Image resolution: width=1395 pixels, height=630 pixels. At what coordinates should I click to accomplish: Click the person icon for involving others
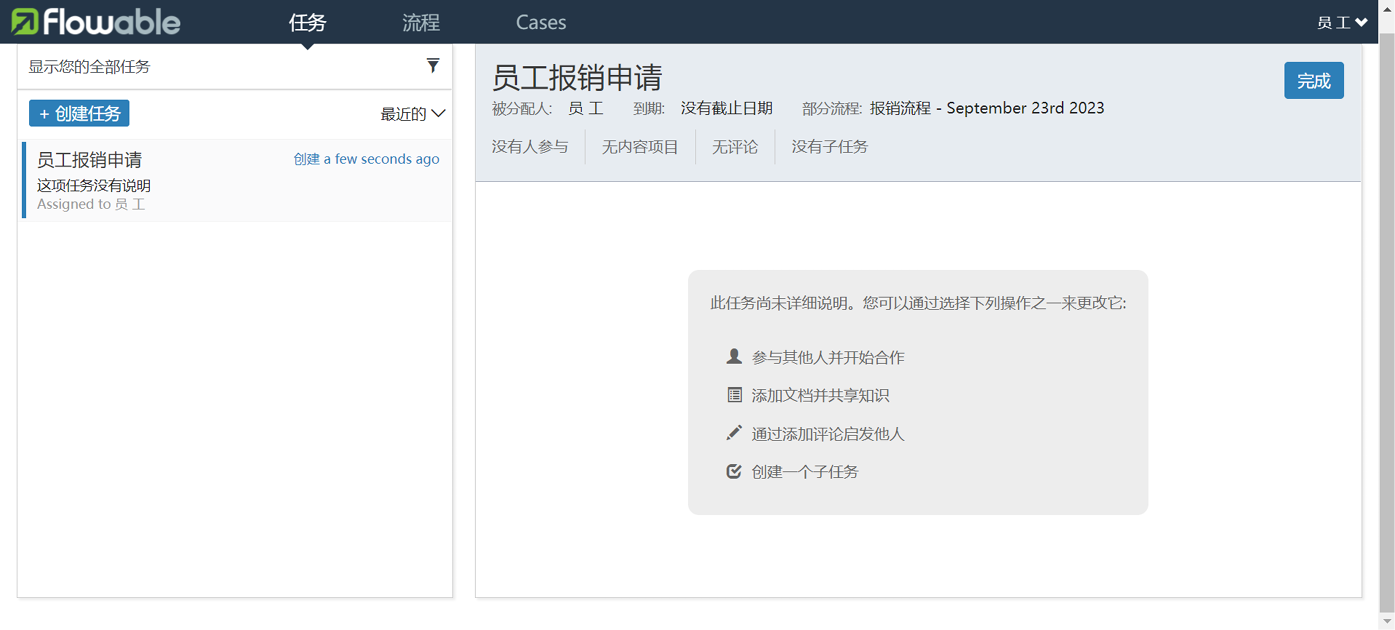tap(734, 357)
